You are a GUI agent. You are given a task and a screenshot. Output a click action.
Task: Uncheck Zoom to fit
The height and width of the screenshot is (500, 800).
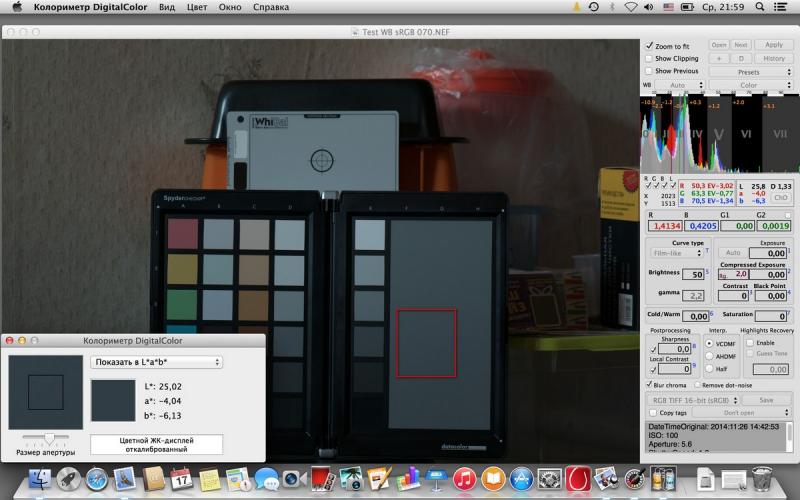click(649, 46)
